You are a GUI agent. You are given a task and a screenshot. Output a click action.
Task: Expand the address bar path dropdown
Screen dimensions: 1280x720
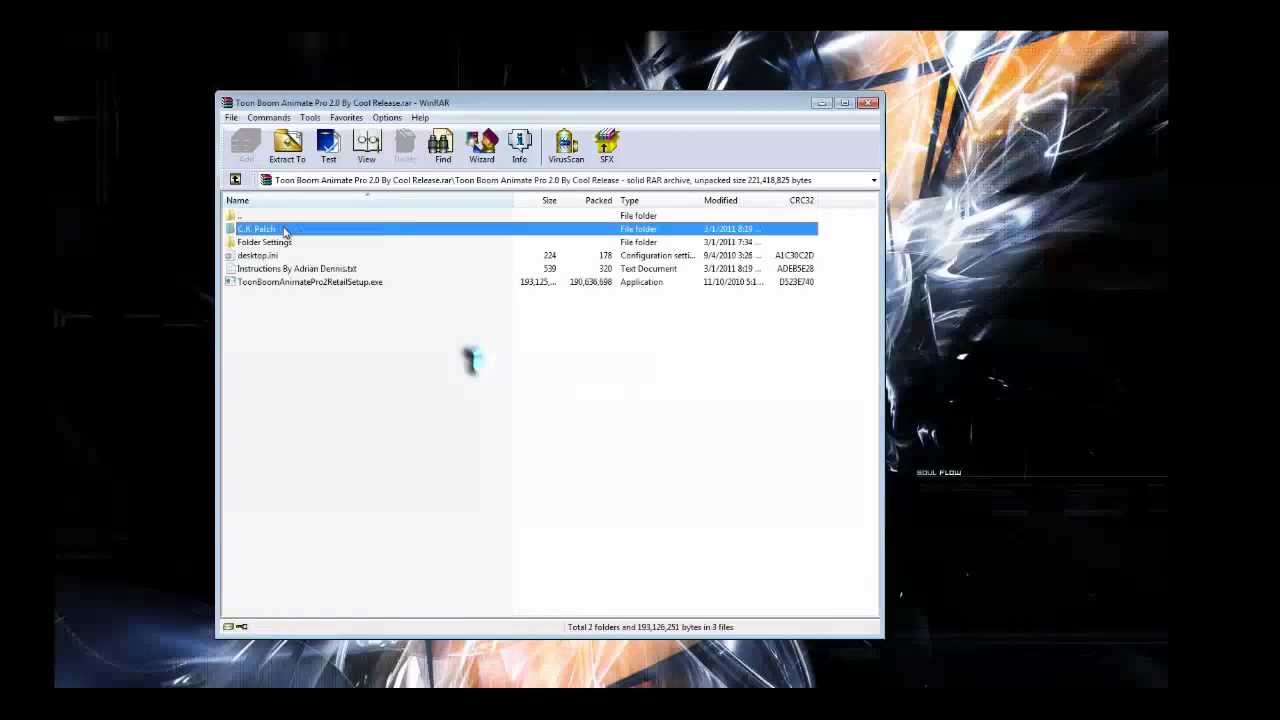coord(874,180)
